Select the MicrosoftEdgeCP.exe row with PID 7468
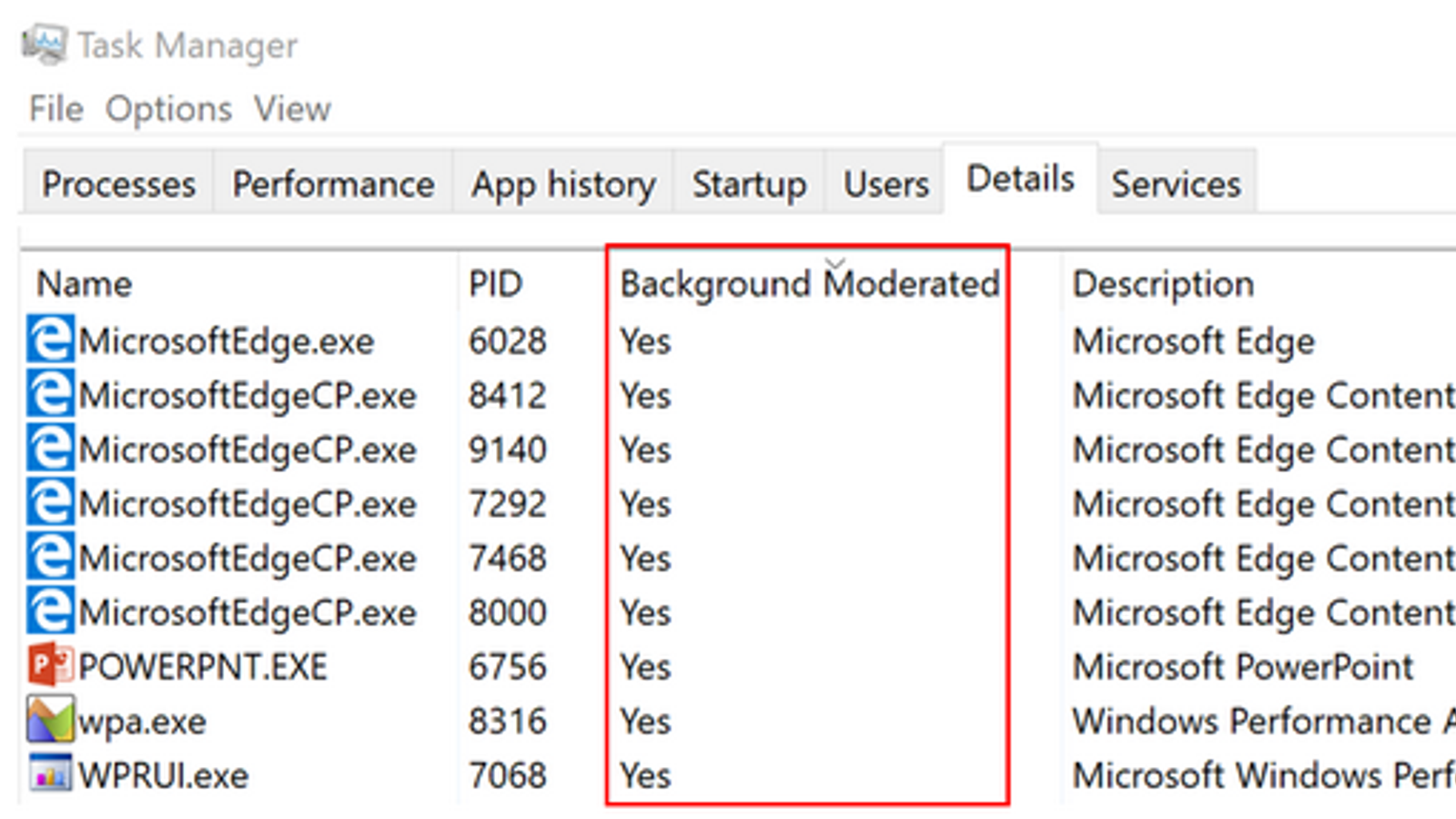Viewport: 1456px width, 819px height. (x=248, y=558)
